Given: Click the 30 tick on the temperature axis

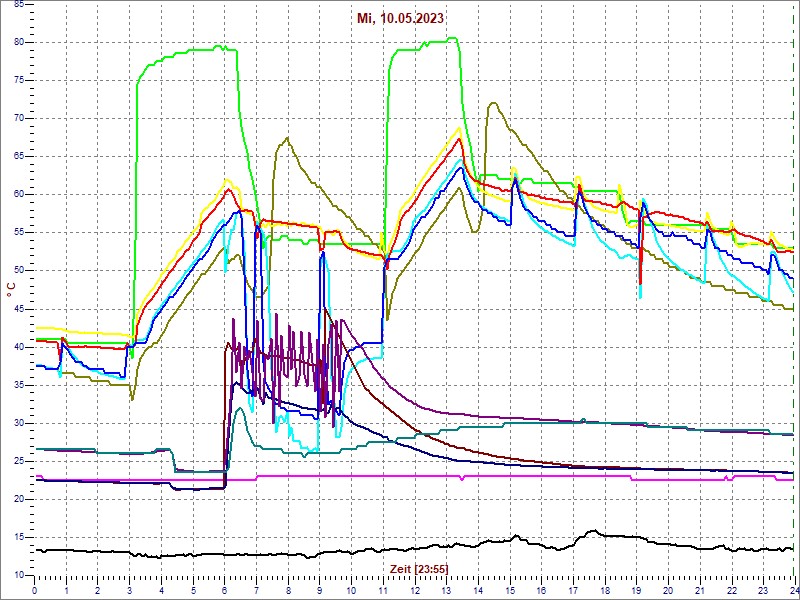Looking at the screenshot, I should 18,423.
